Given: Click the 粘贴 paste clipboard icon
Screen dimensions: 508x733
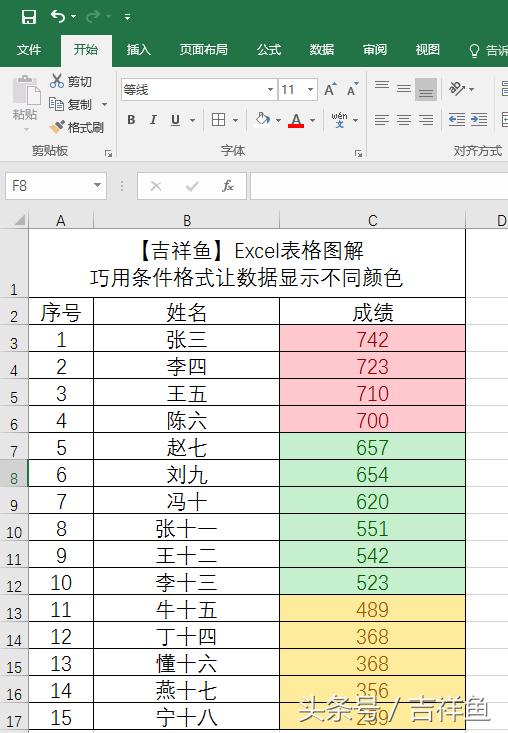Looking at the screenshot, I should point(26,90).
